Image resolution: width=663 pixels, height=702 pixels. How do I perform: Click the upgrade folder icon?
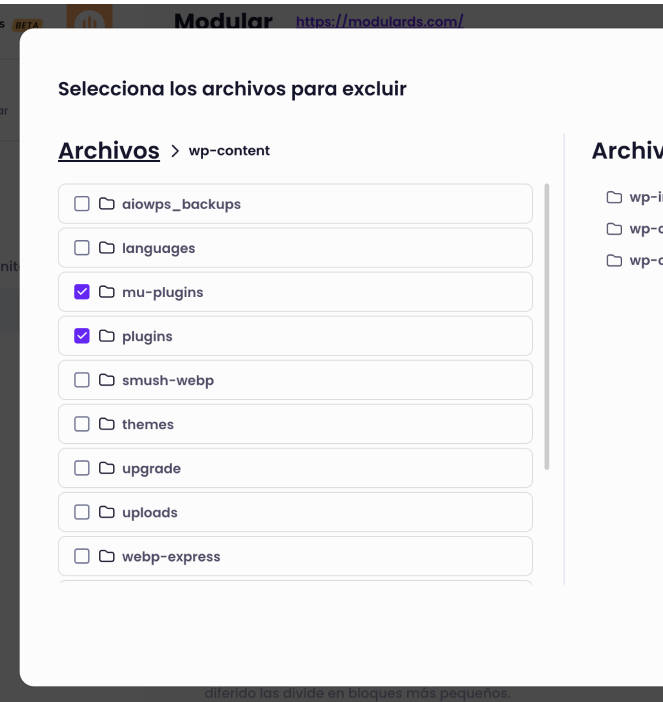(107, 468)
